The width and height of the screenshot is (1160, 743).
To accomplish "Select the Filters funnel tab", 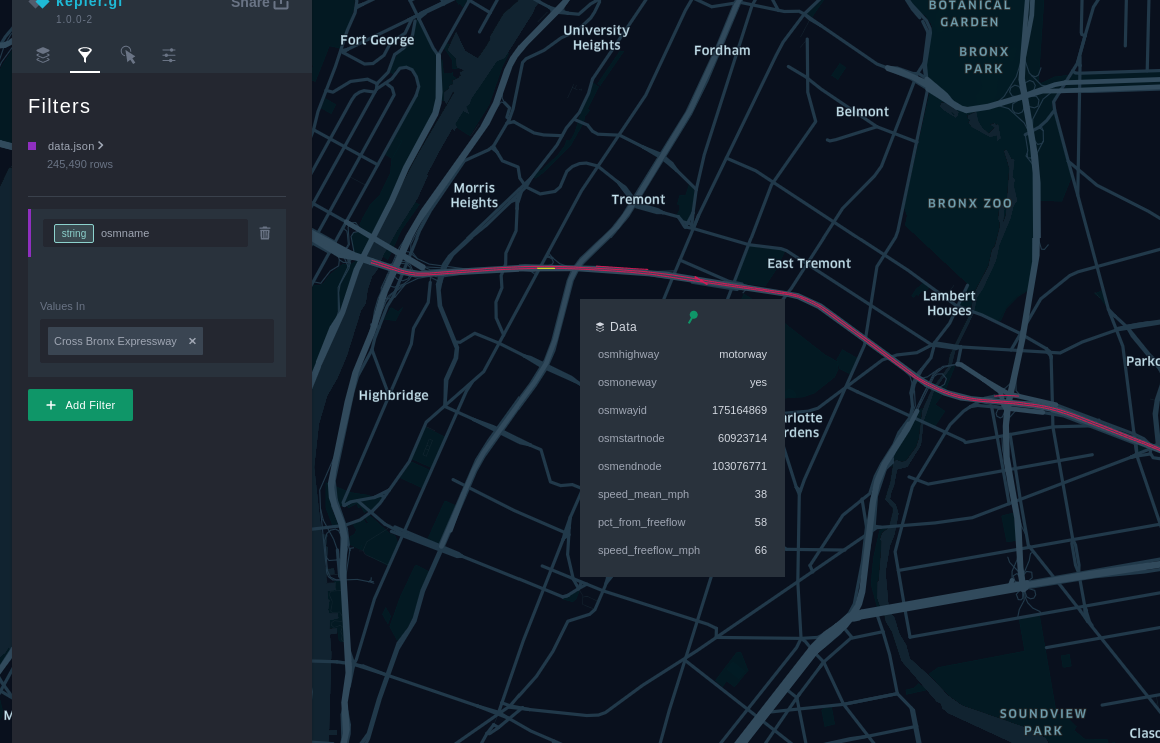I will click(x=85, y=55).
